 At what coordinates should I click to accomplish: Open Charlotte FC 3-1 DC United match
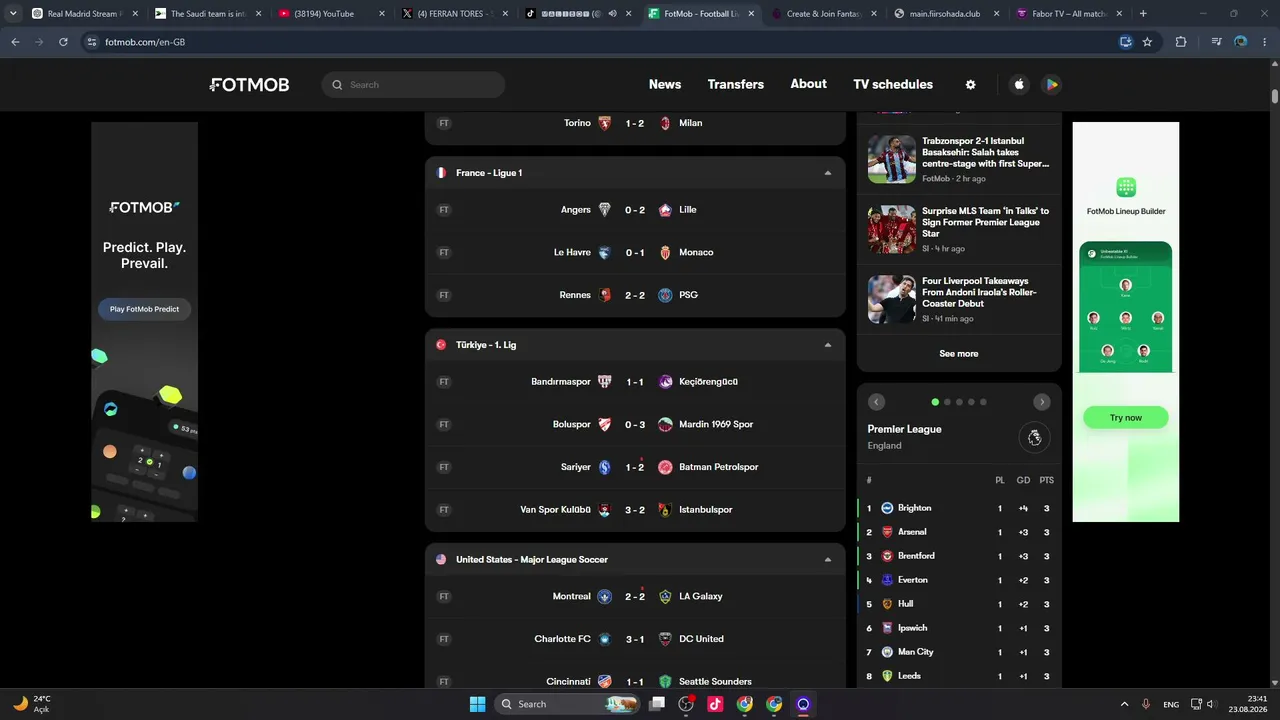coord(635,639)
